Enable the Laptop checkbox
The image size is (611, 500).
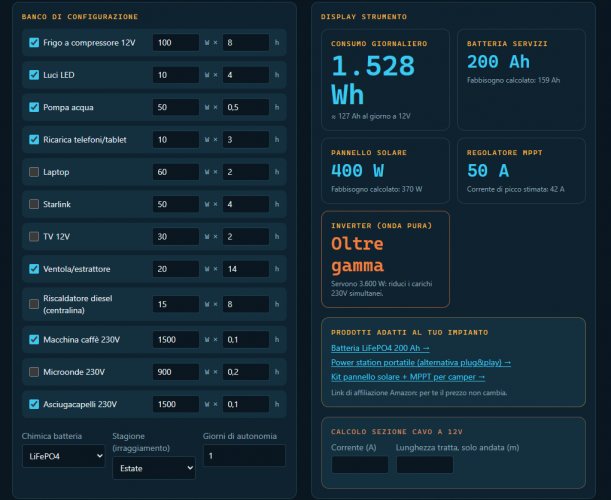point(34,172)
